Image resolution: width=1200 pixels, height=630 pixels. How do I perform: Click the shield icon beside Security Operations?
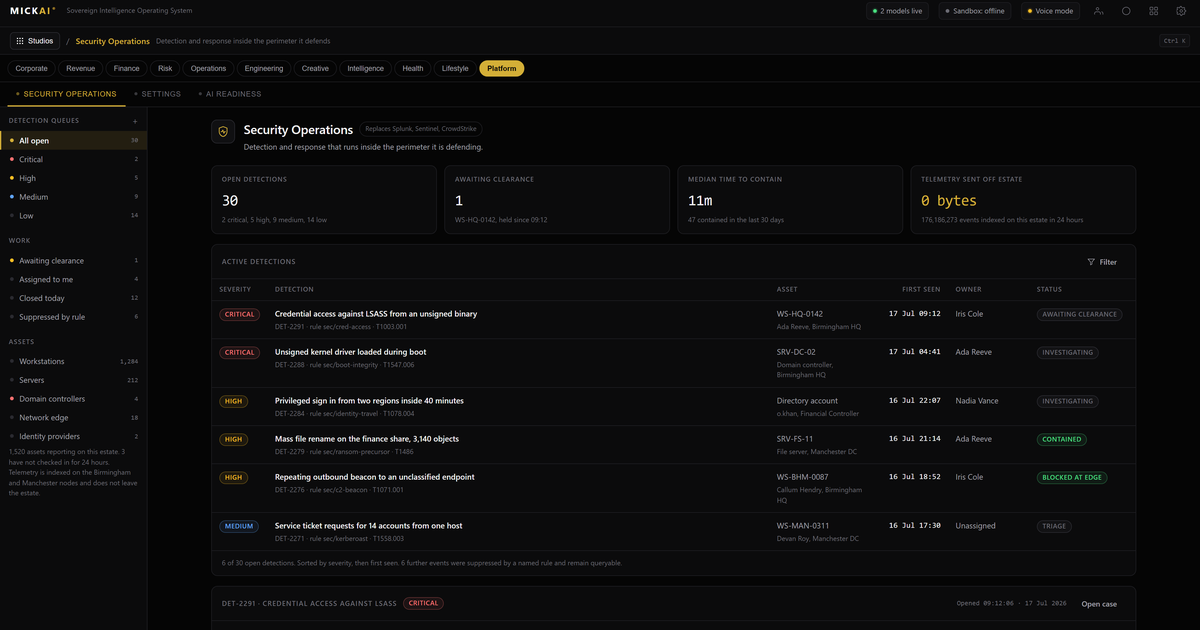pos(223,131)
